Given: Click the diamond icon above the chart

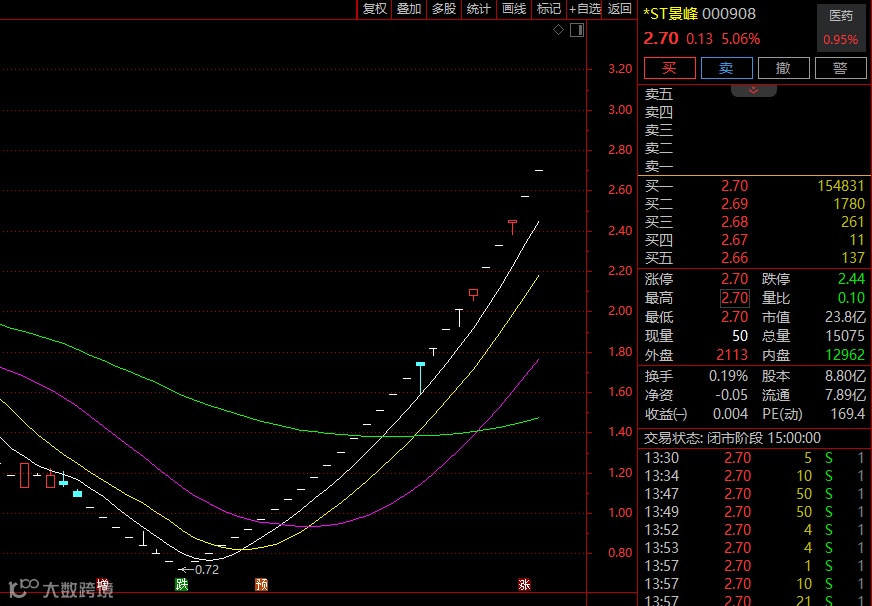Looking at the screenshot, I should [x=558, y=29].
